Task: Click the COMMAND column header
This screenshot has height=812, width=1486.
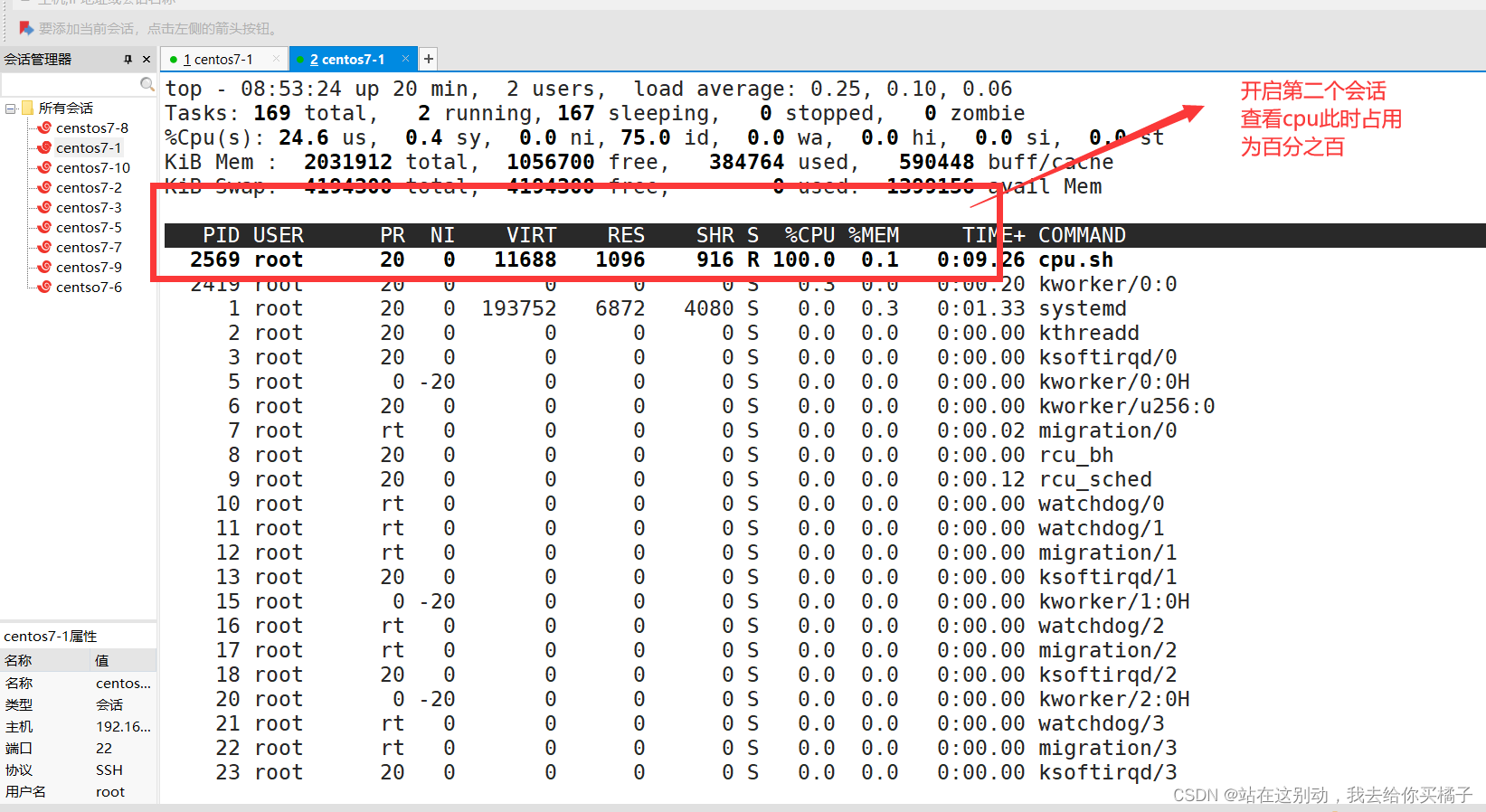Action: point(1082,235)
